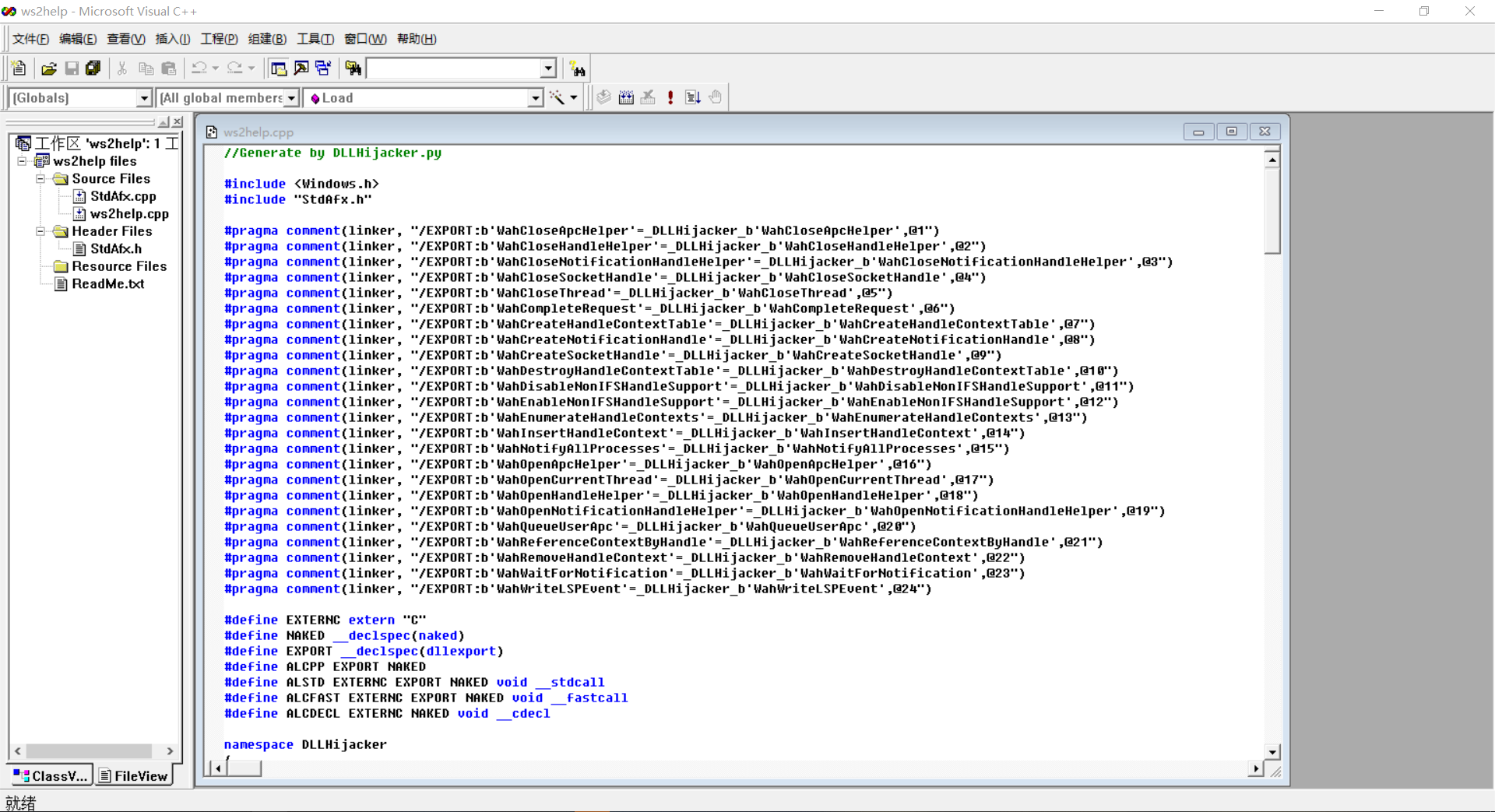Click the ws2help files project icon
Viewport: 1495px width, 812px height.
tap(42, 161)
